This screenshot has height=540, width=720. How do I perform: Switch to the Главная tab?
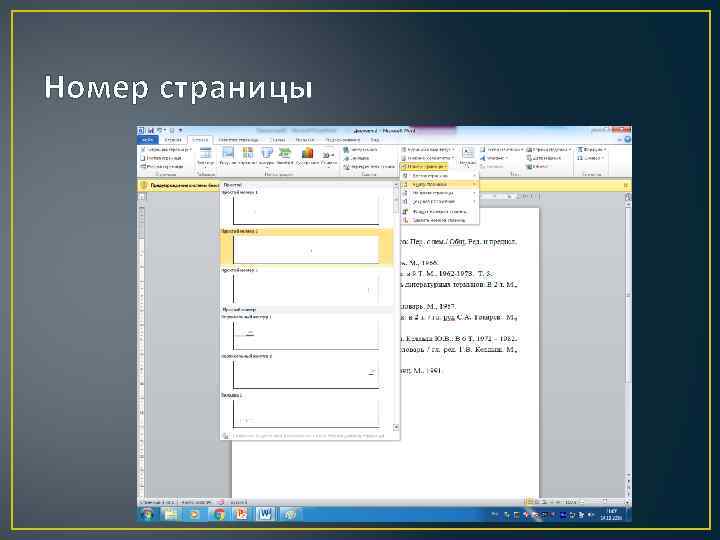tap(173, 140)
